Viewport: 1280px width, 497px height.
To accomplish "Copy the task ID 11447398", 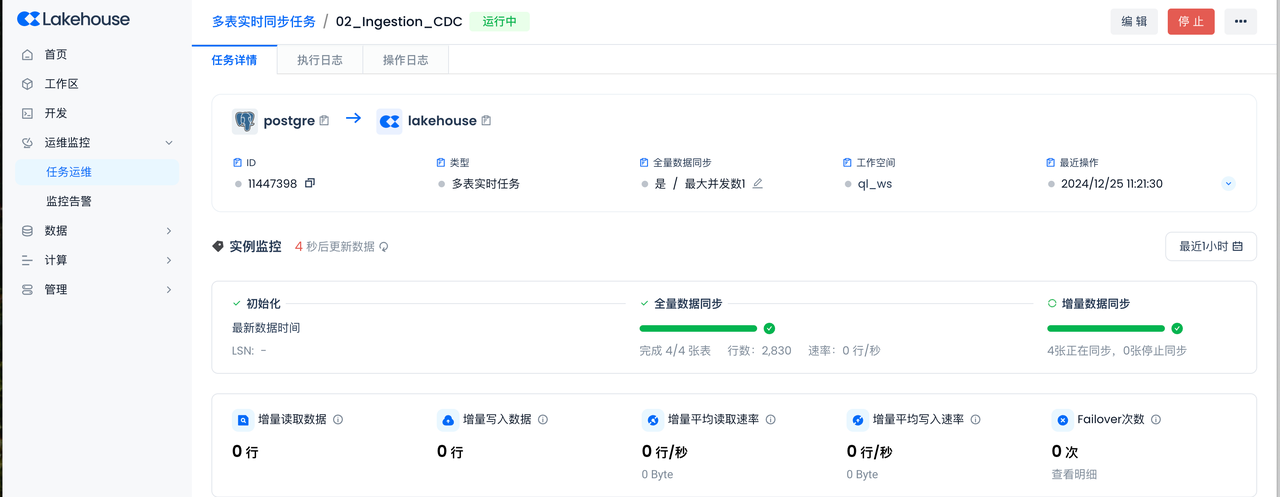I will pos(310,183).
